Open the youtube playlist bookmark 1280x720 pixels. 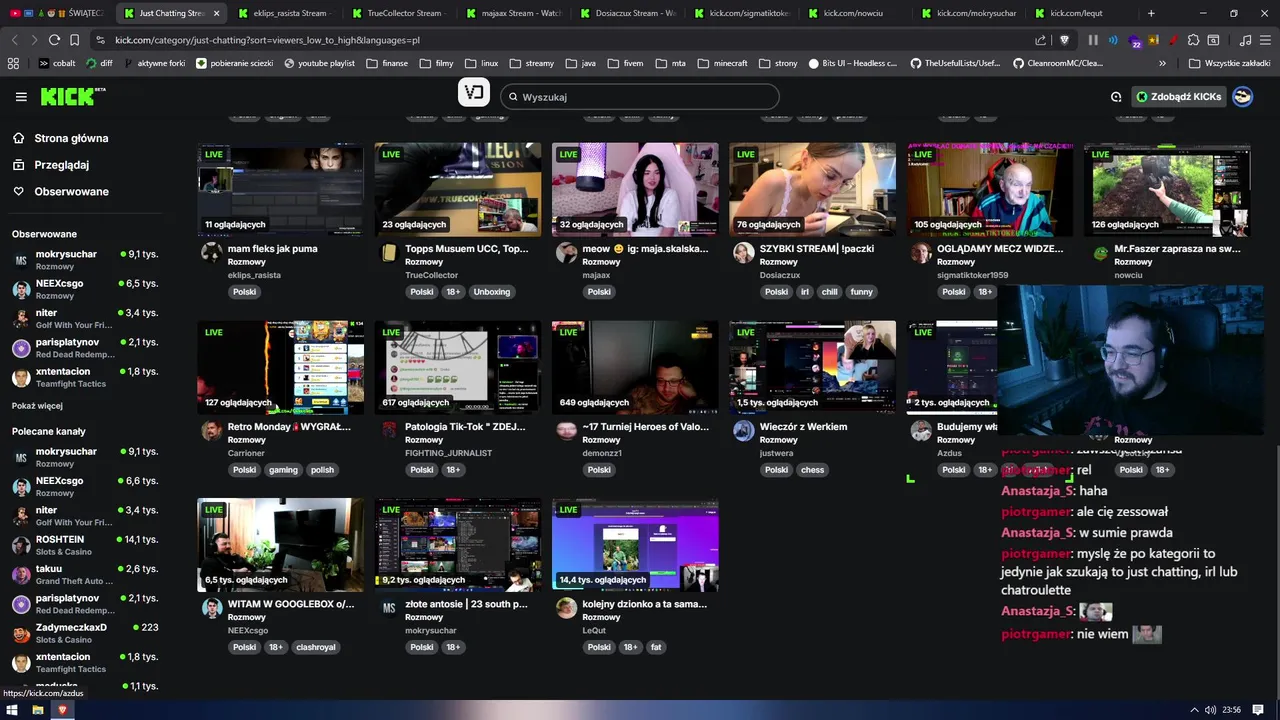tap(319, 63)
